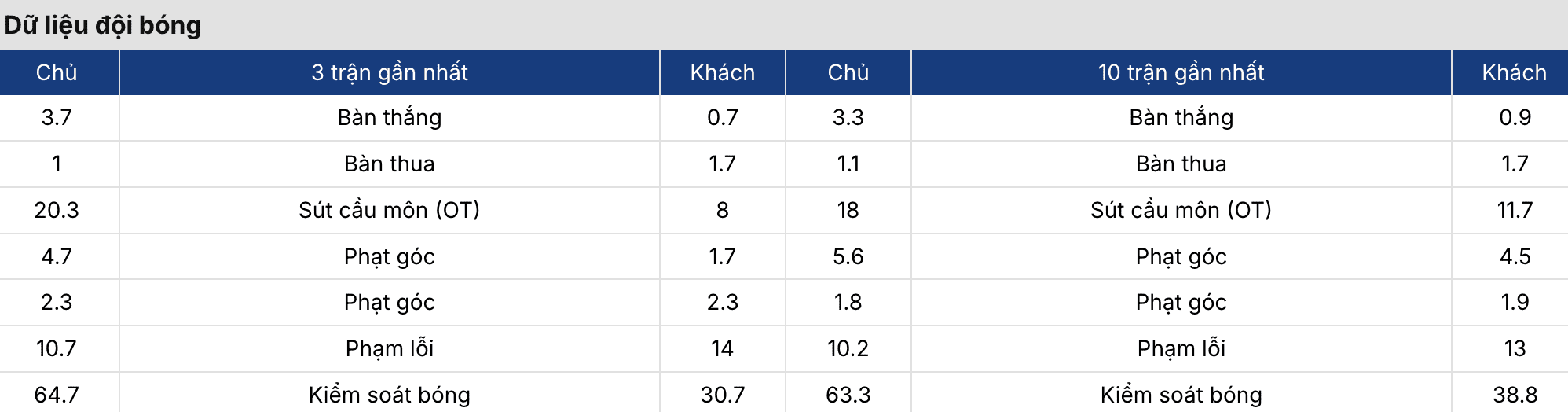Click the corner value 4.5

tap(1514, 256)
